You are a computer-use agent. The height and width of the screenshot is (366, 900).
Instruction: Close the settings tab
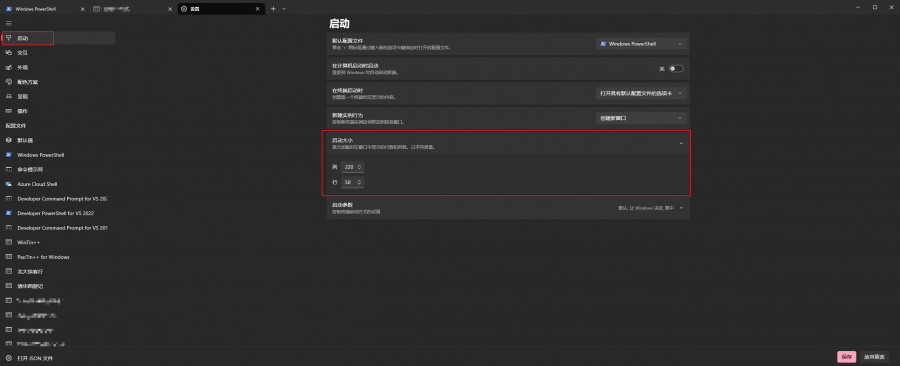tap(258, 9)
